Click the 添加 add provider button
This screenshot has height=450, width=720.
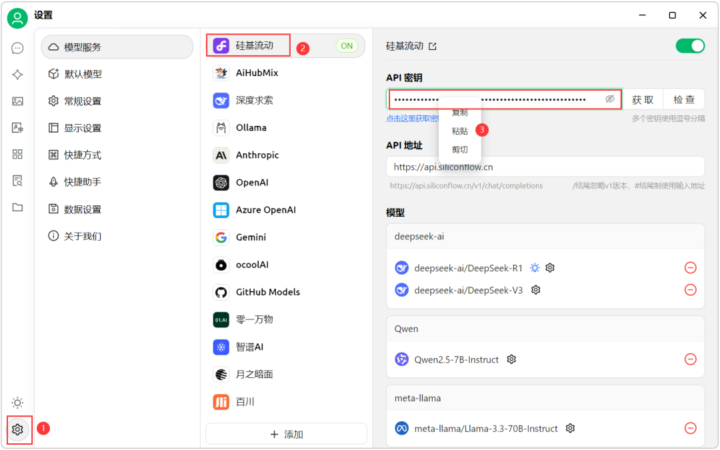(x=286, y=434)
